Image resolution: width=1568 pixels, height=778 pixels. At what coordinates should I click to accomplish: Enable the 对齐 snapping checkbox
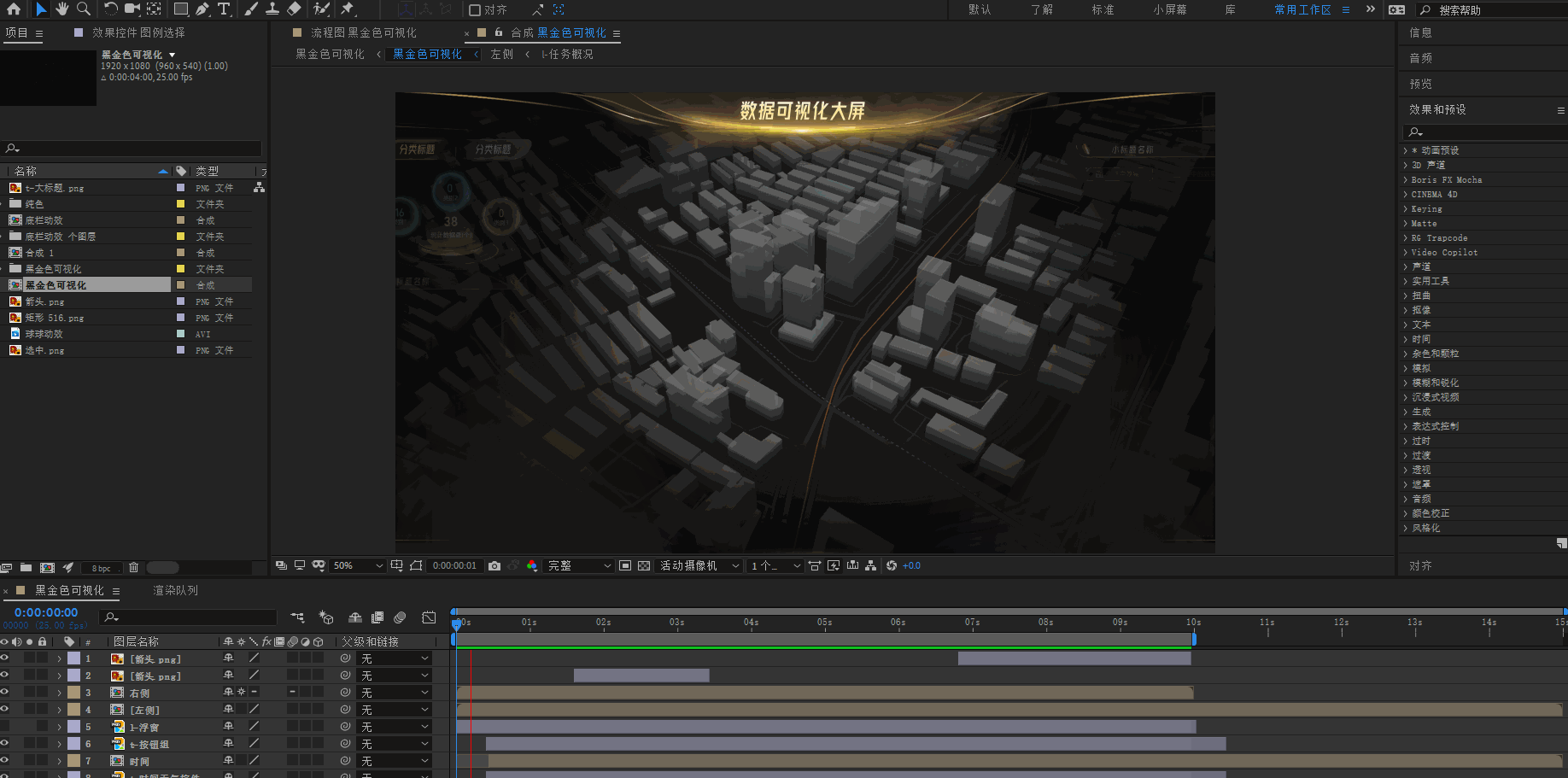coord(475,10)
